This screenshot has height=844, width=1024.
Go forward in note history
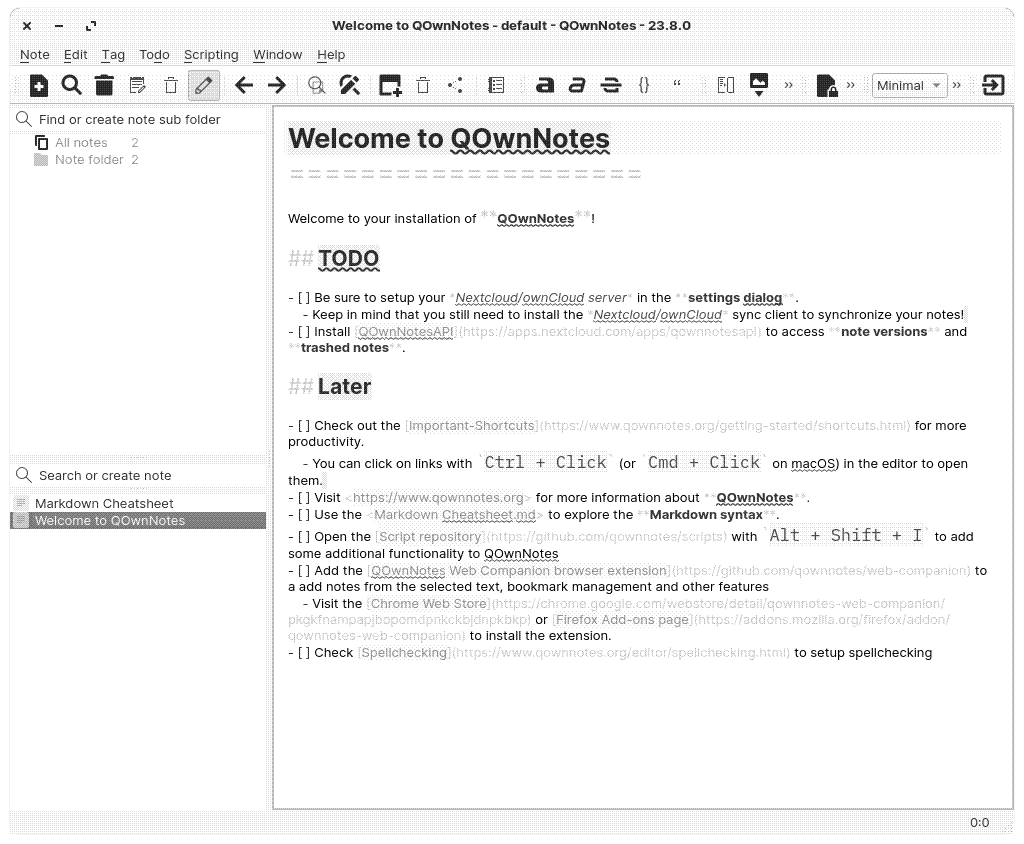click(x=277, y=86)
